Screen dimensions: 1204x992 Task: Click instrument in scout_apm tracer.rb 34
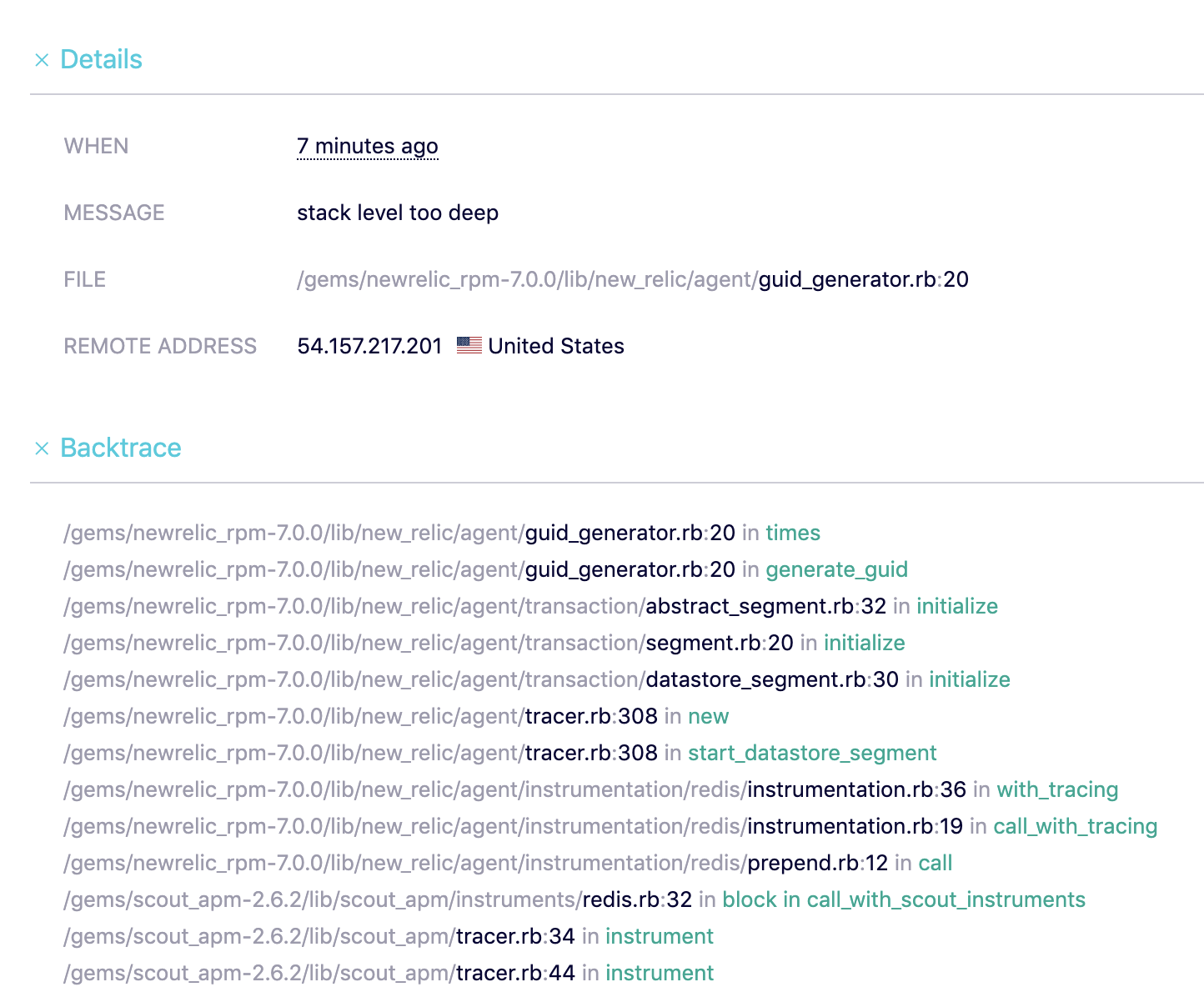(660, 936)
